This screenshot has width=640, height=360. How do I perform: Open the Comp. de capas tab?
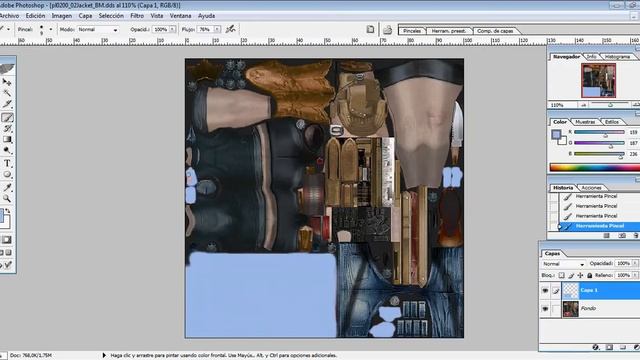[x=495, y=31]
